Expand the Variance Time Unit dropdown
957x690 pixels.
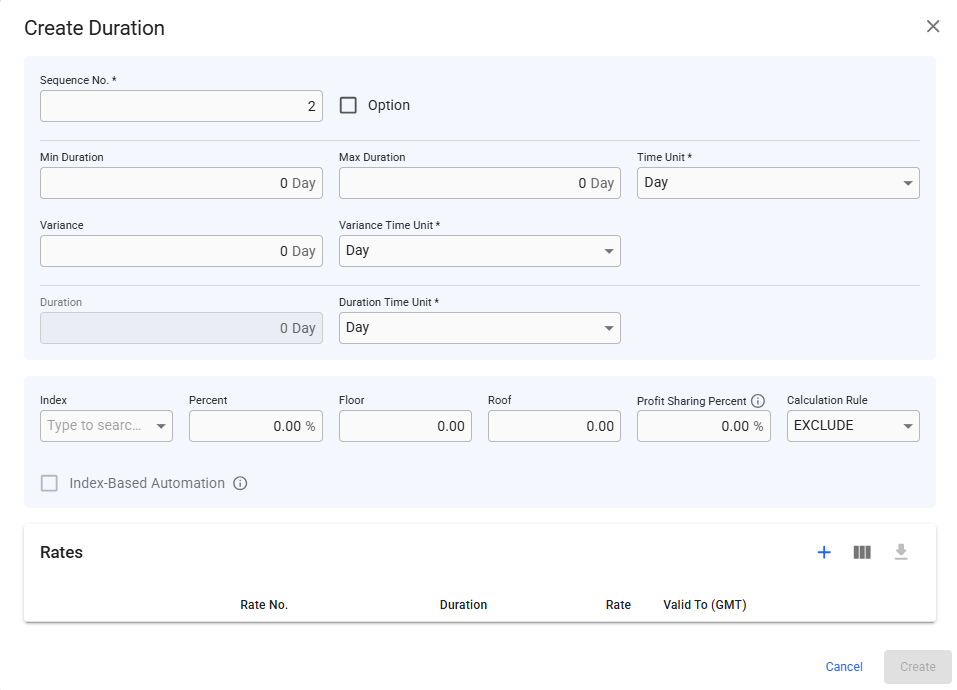tap(479, 251)
